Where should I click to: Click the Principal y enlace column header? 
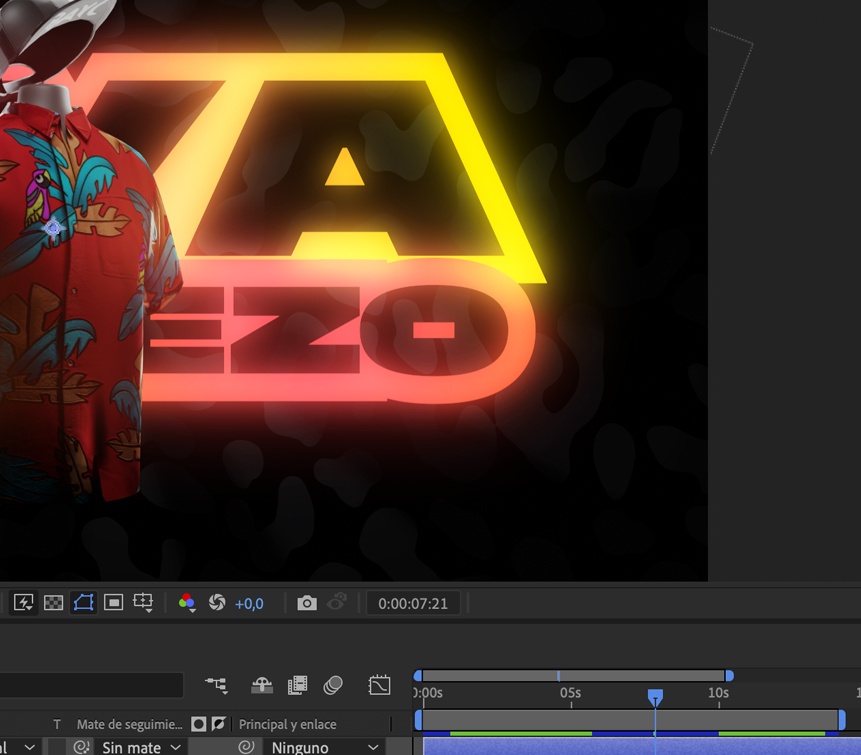(287, 724)
